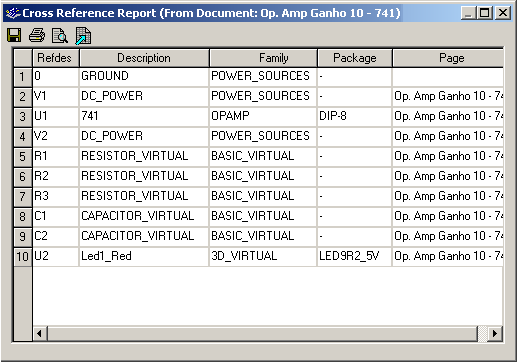Click the Page column header
The width and height of the screenshot is (517, 364).
[x=448, y=58]
